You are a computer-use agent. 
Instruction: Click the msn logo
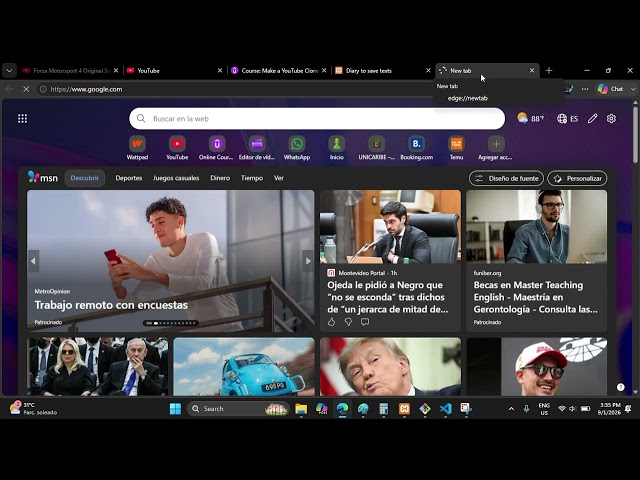click(43, 178)
